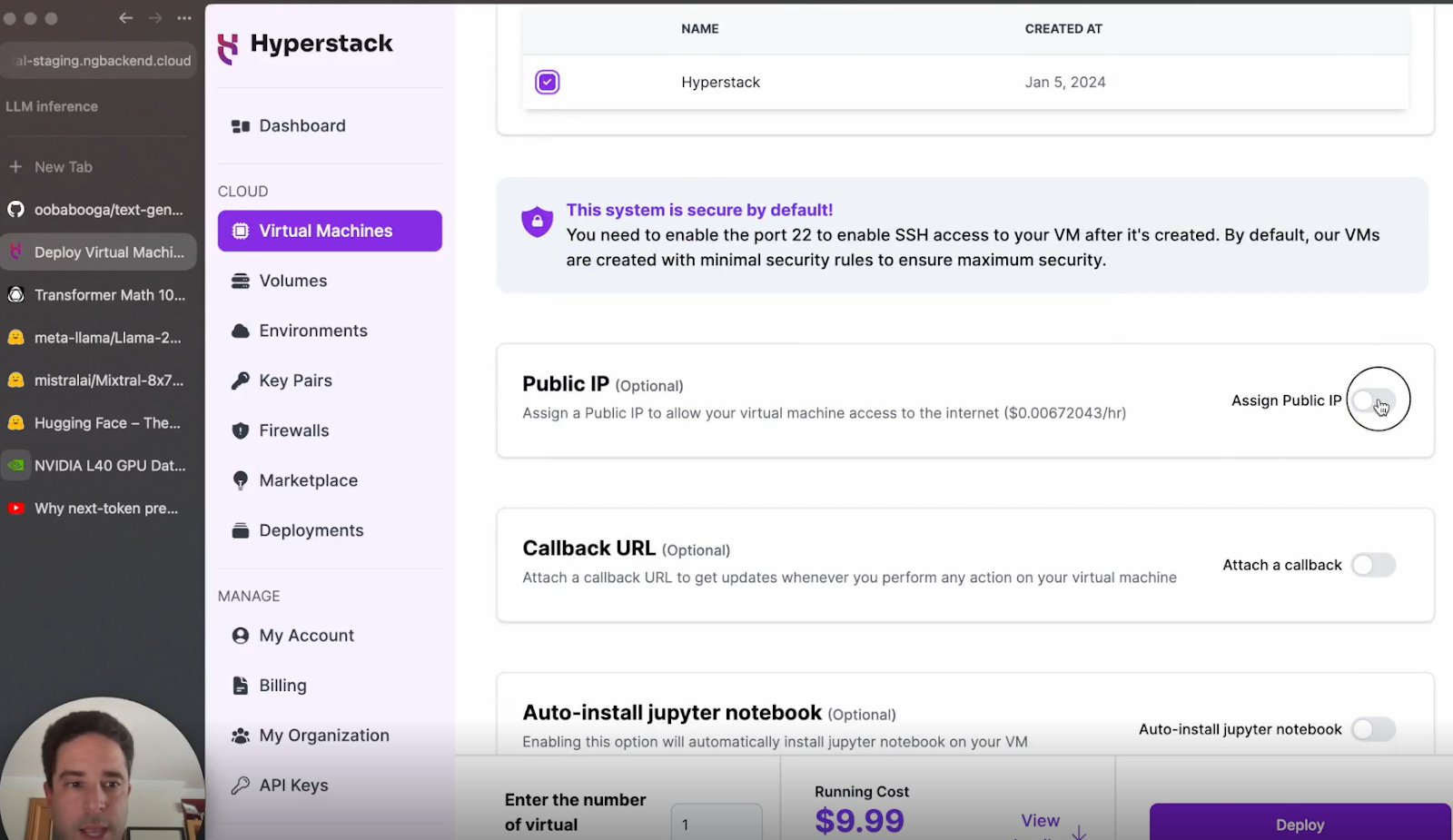The height and width of the screenshot is (840, 1453).
Task: Click the NVIDIA icon of L40 GPU tab
Action: 15,466
